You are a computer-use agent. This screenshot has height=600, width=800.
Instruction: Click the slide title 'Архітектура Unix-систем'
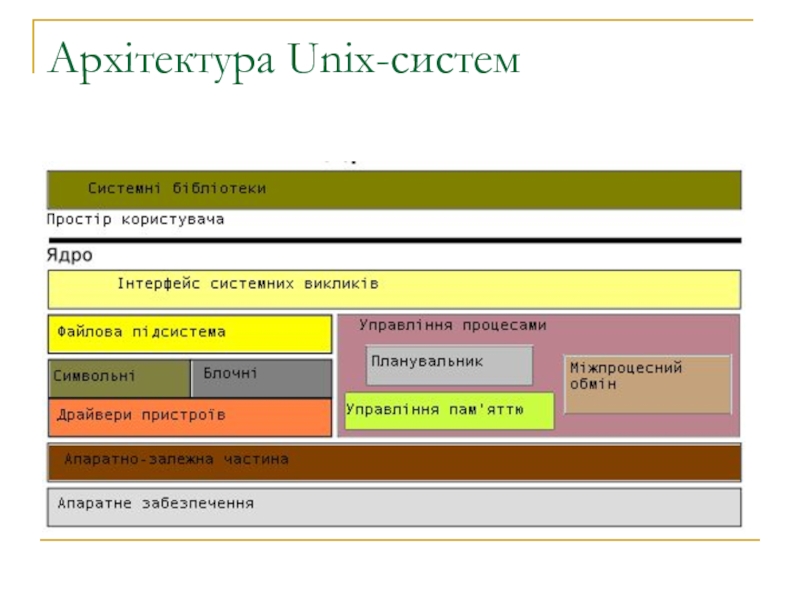pyautogui.click(x=284, y=60)
